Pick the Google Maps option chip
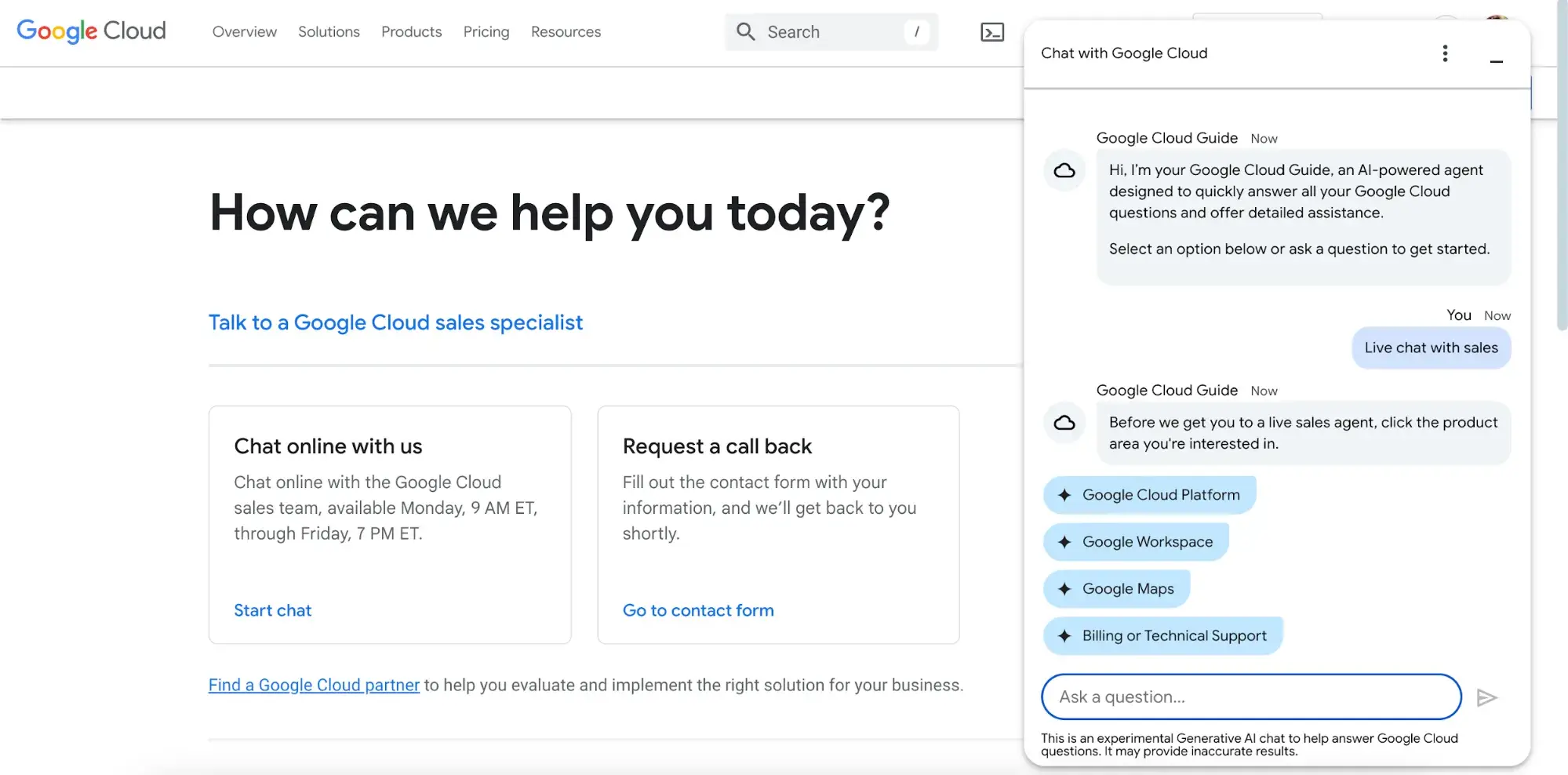1568x775 pixels. pos(1116,589)
